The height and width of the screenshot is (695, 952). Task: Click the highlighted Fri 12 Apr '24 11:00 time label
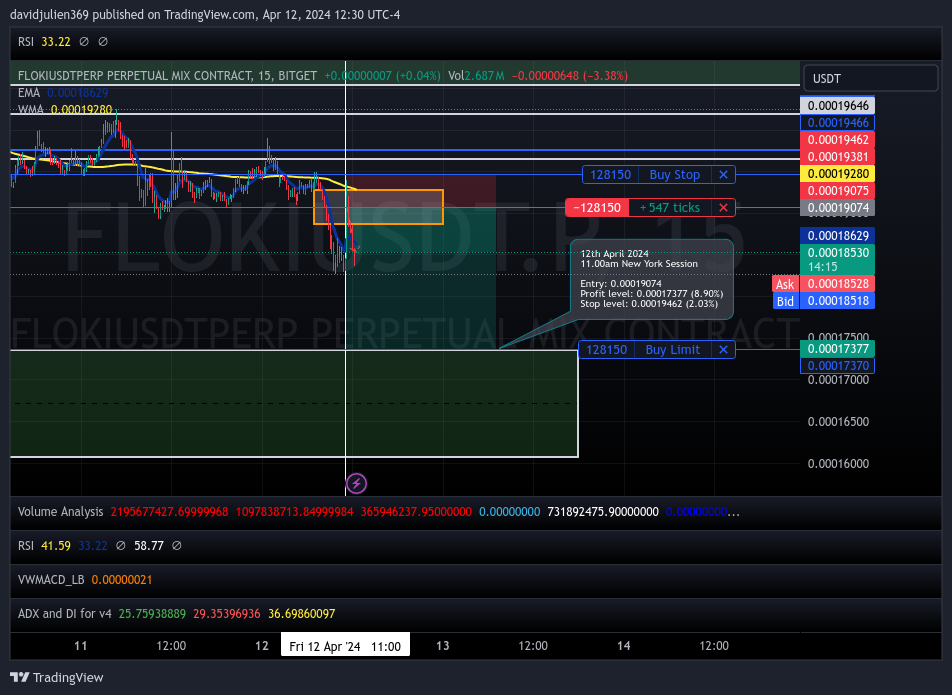[345, 646]
